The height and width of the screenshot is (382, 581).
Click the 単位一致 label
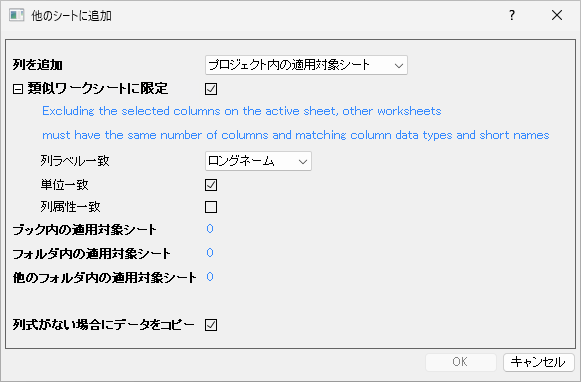[64, 185]
